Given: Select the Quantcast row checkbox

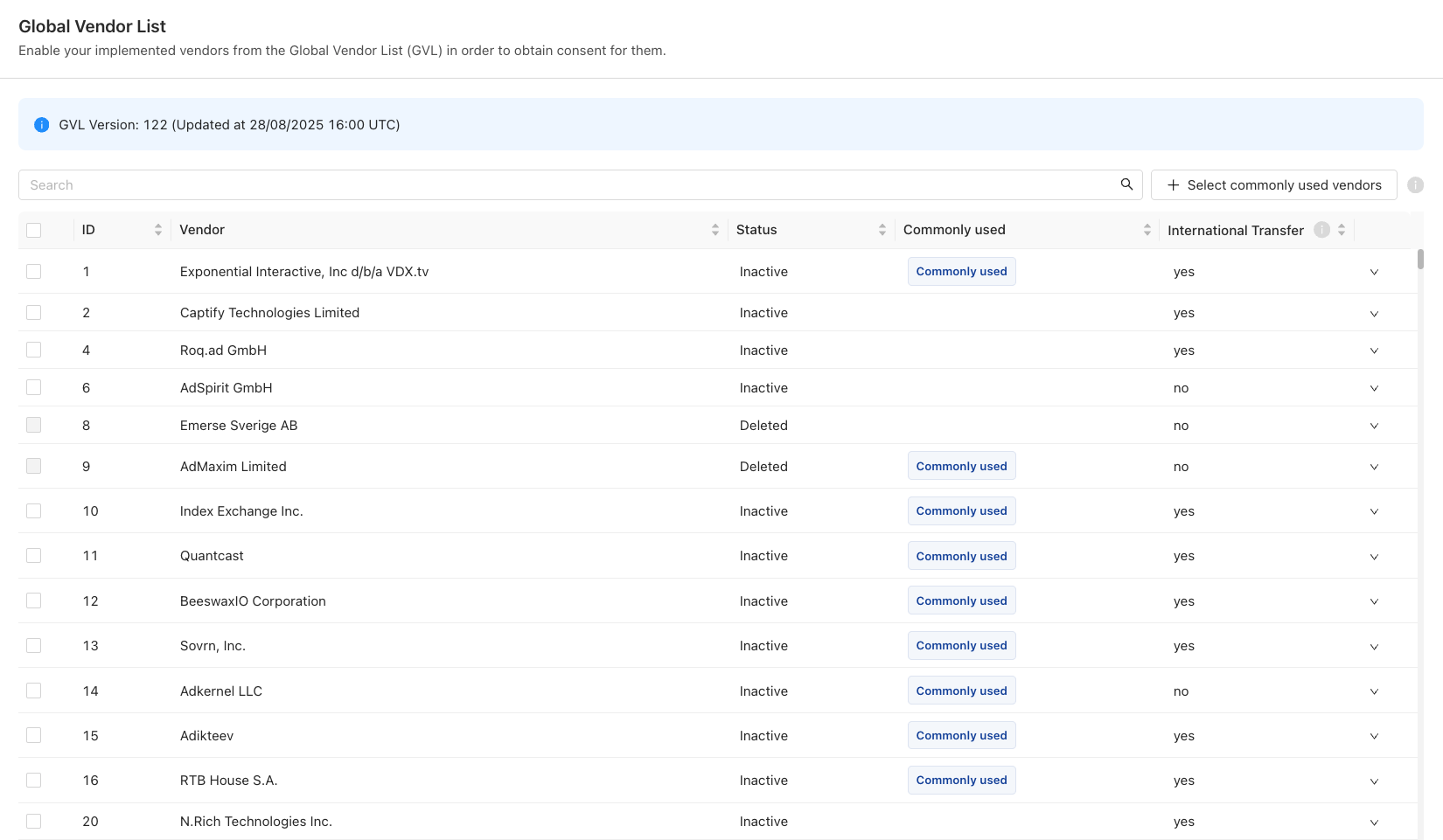Looking at the screenshot, I should tap(34, 556).
